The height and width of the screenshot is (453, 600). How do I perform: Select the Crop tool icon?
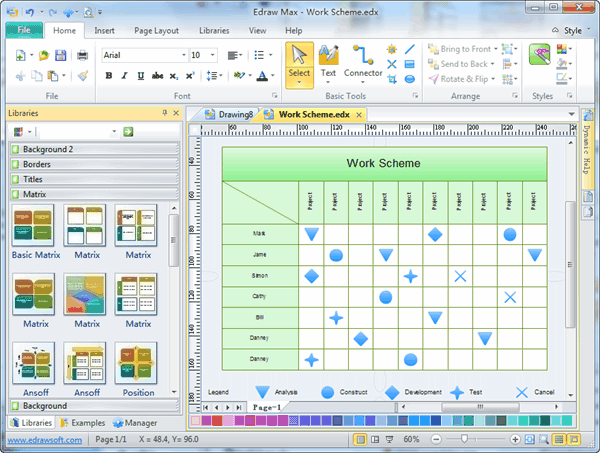(391, 79)
